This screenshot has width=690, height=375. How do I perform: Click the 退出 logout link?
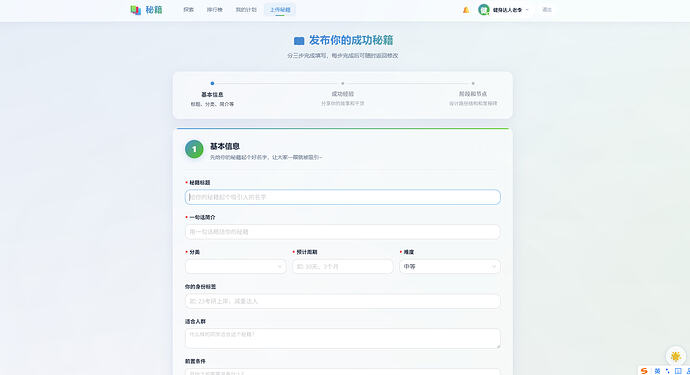(x=547, y=10)
